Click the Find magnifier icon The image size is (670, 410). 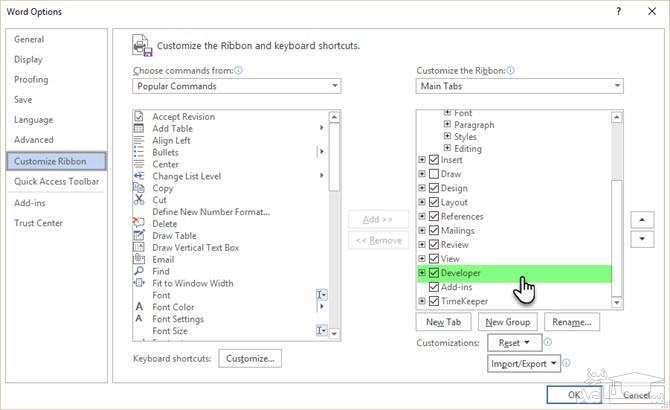point(139,272)
